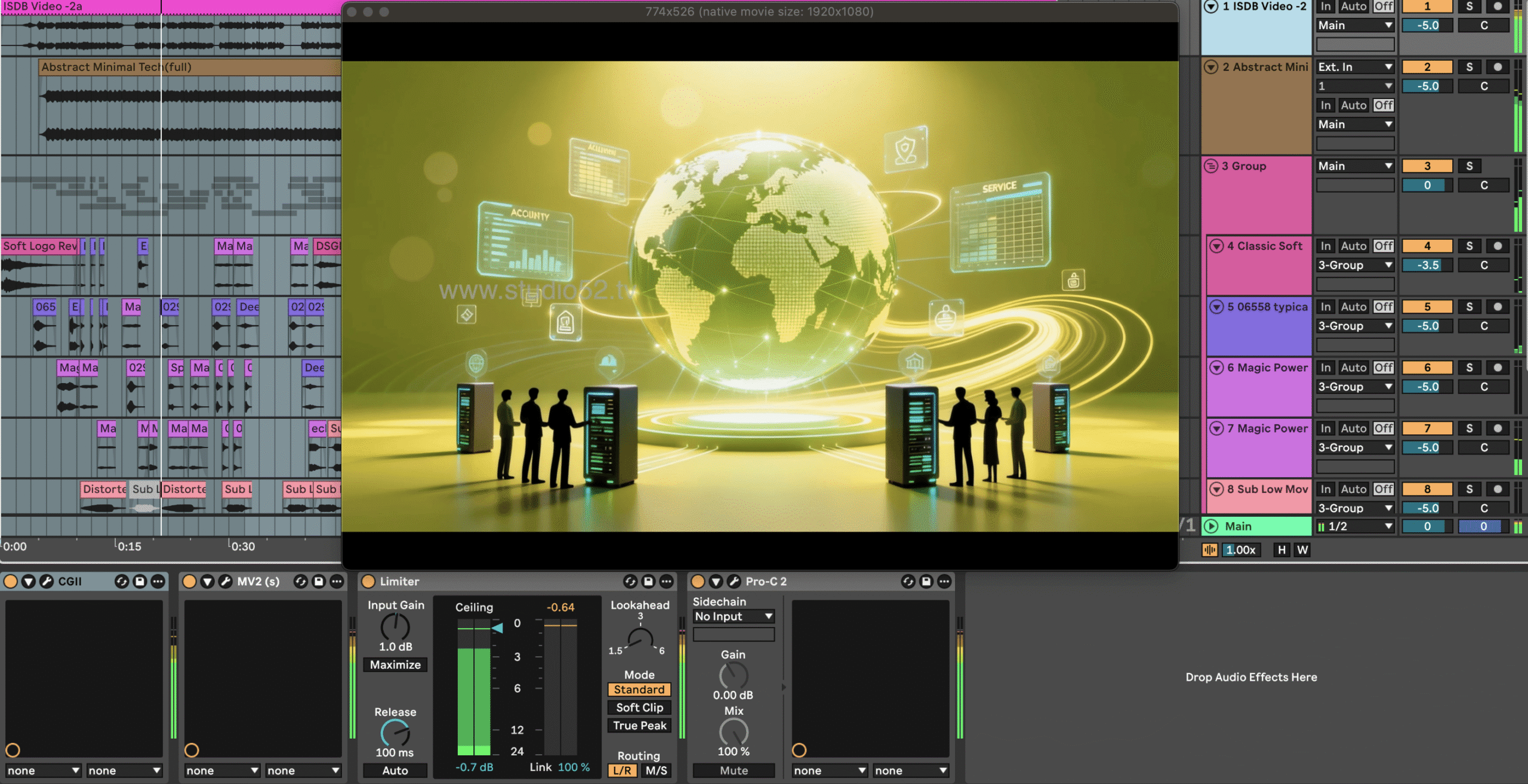Select Soft Clip limiter mode
This screenshot has height=784, width=1528.
point(639,708)
